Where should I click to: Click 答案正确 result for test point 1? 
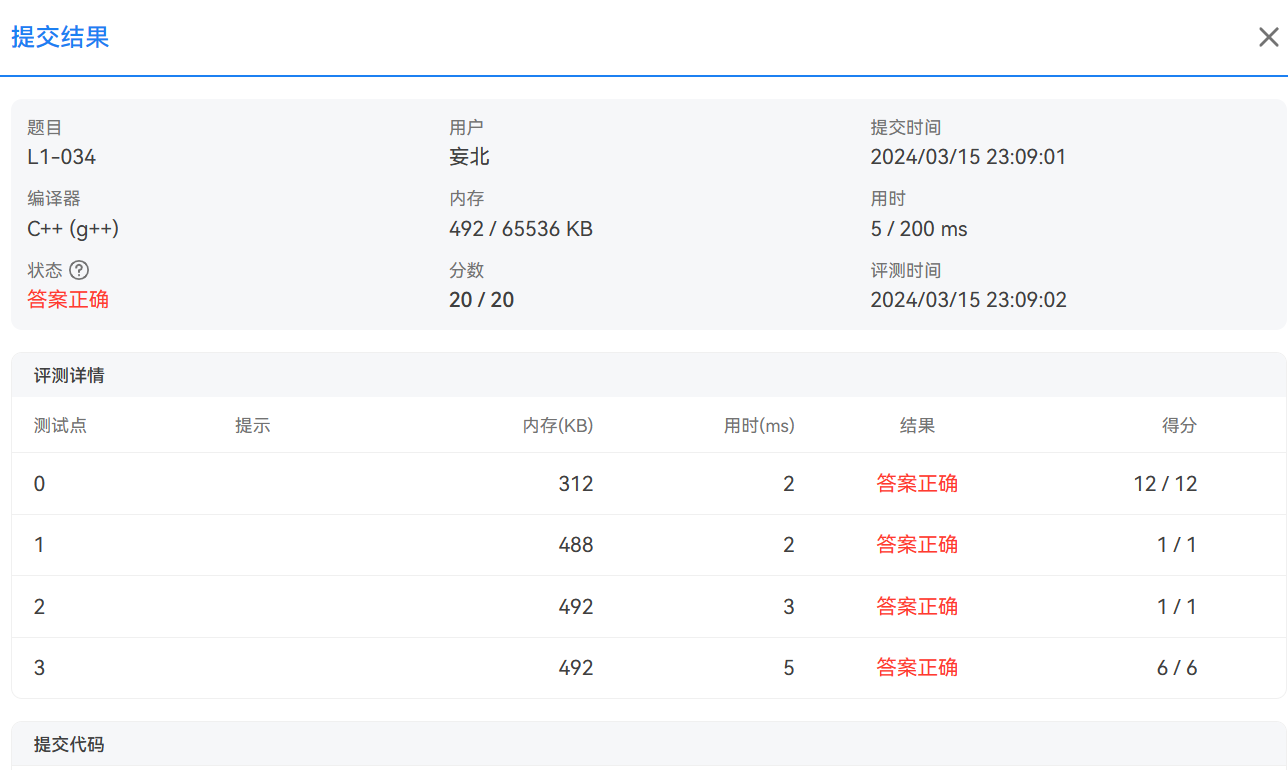(x=917, y=545)
